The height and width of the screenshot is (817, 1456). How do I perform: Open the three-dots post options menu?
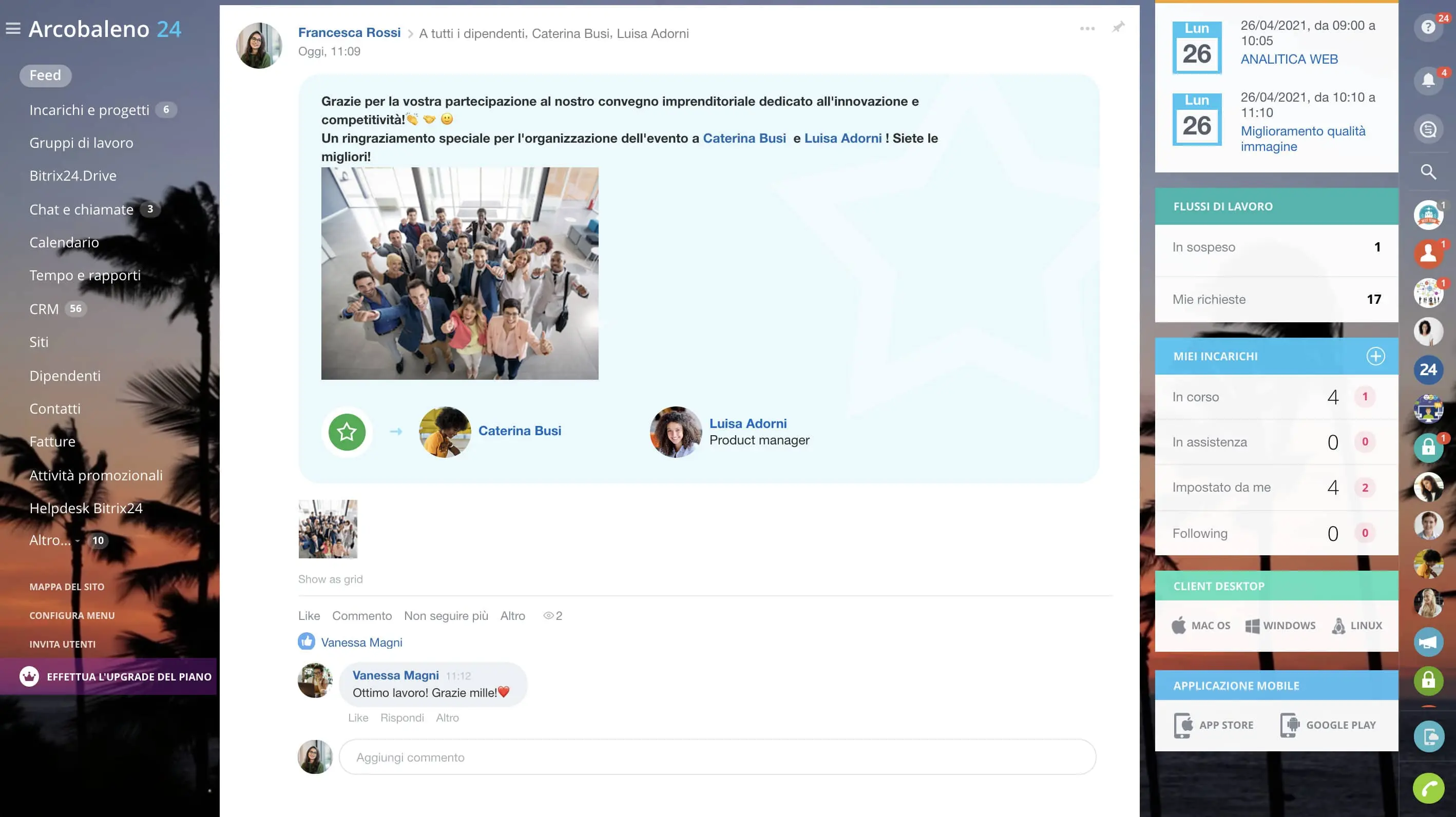tap(1087, 28)
